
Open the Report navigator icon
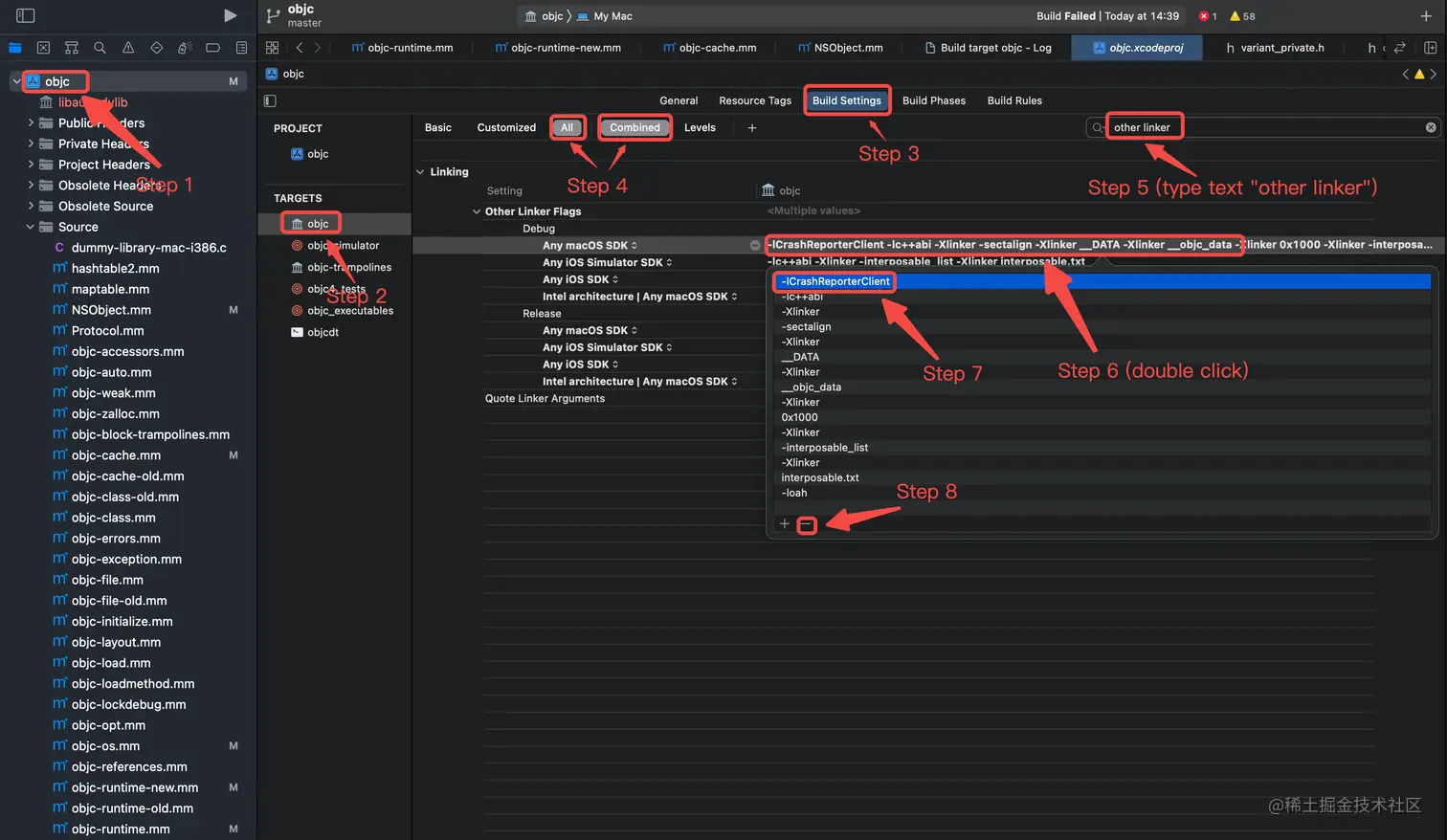241,48
